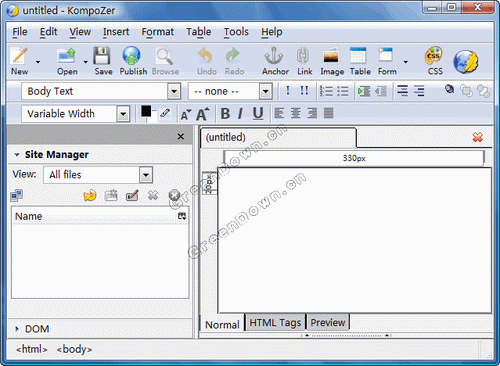
Task: Close the Site Manager sidebar panel
Action: tap(181, 136)
